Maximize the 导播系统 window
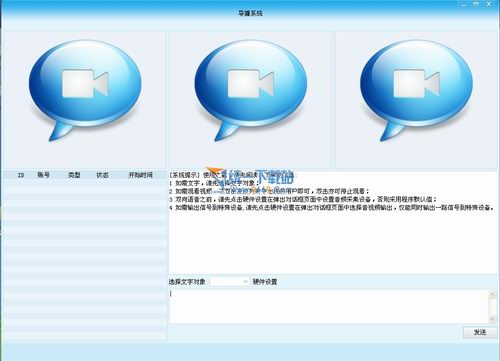 coord(476,4)
